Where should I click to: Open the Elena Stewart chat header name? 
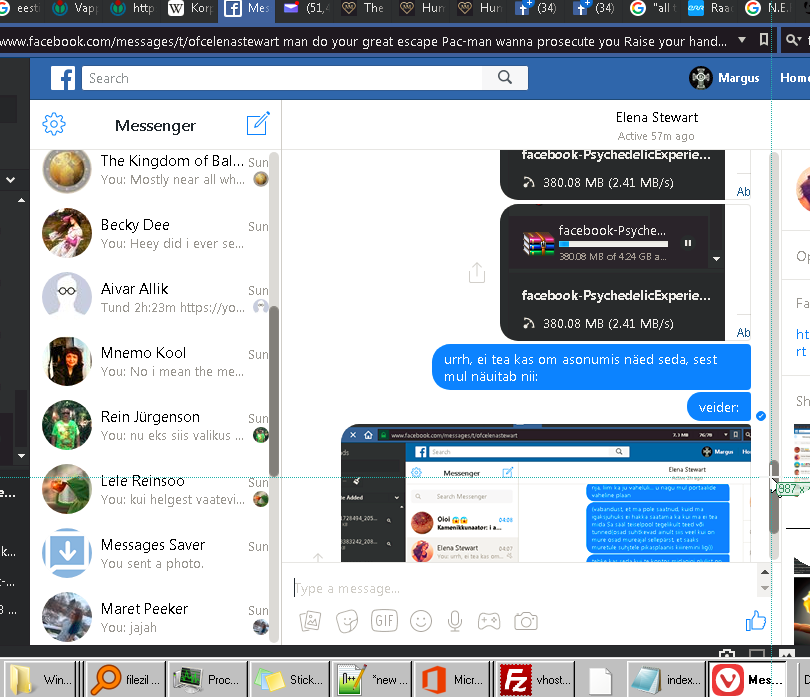pos(657,118)
